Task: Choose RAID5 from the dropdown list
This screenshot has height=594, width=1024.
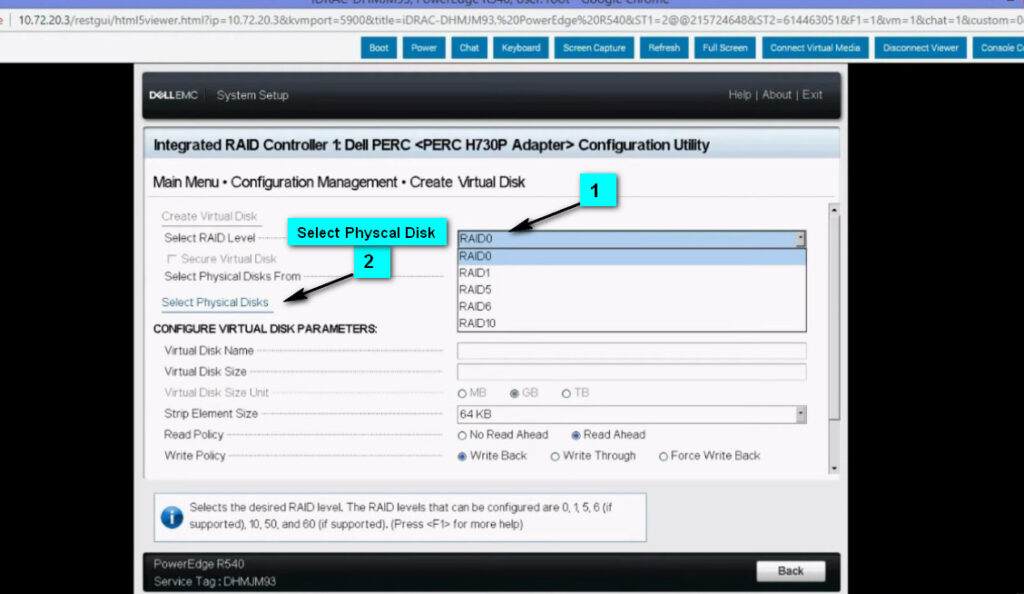Action: (x=632, y=290)
